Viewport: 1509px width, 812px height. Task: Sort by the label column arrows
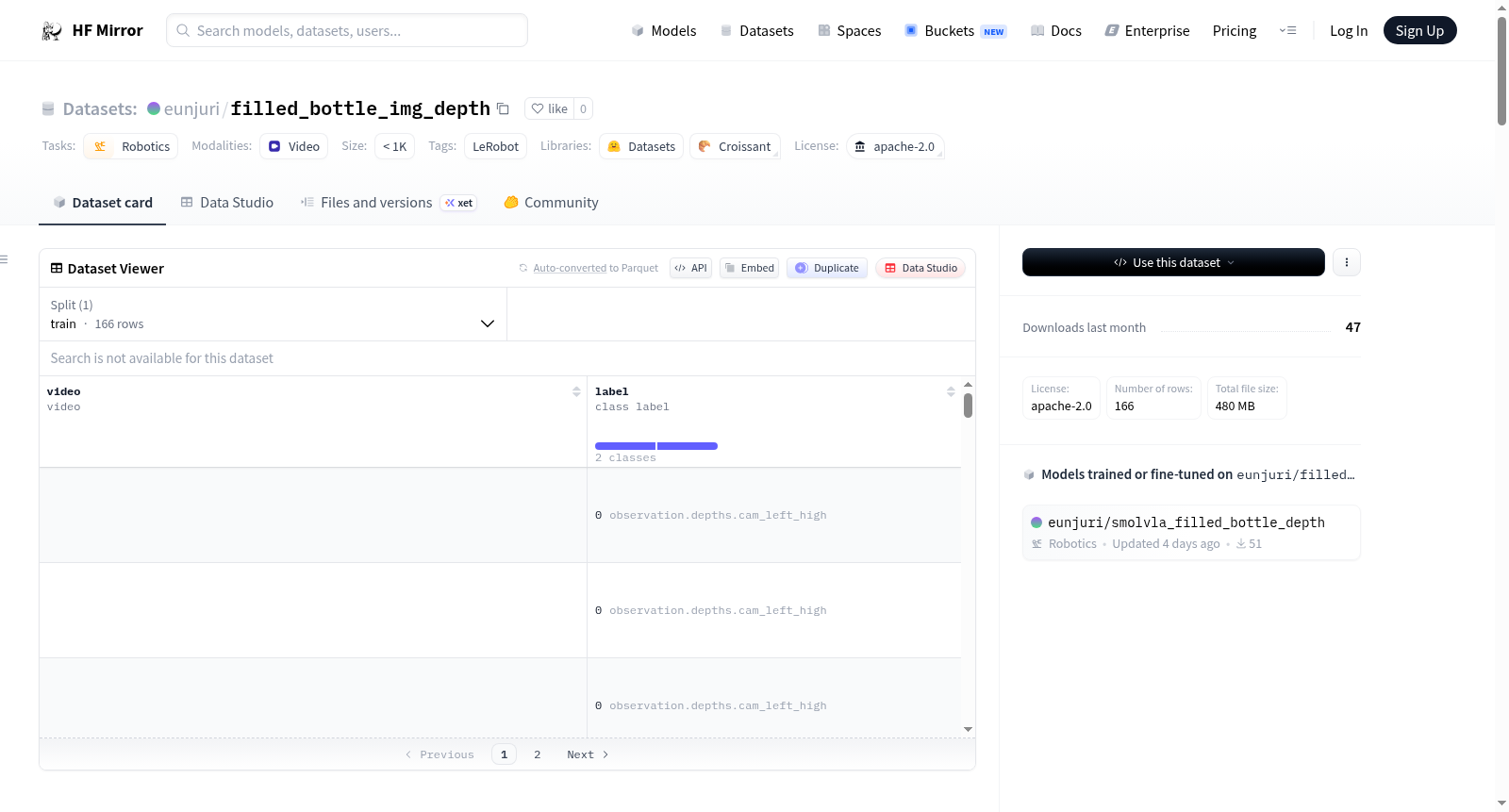coord(951,391)
